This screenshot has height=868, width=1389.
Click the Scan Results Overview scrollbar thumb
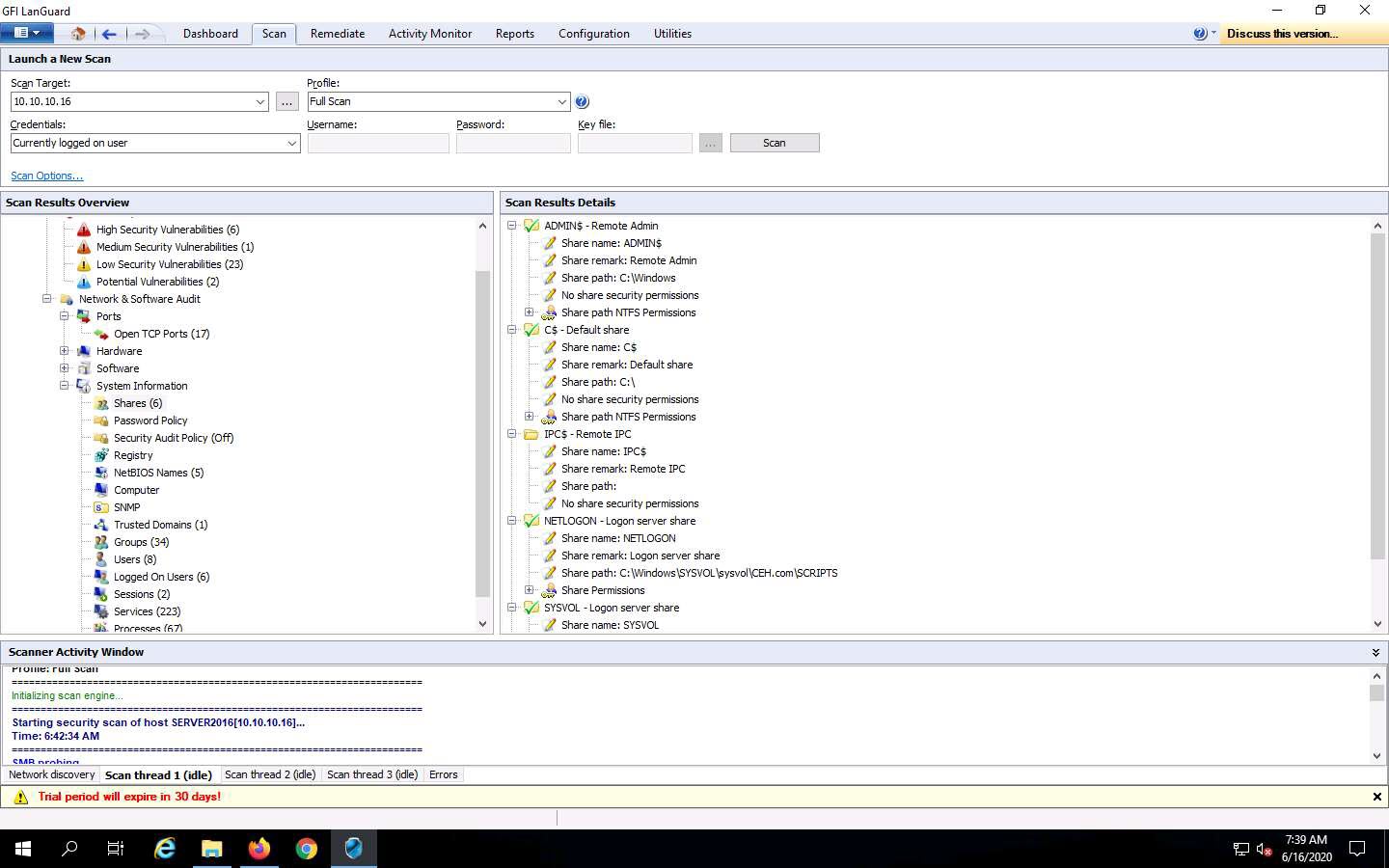coord(482,433)
